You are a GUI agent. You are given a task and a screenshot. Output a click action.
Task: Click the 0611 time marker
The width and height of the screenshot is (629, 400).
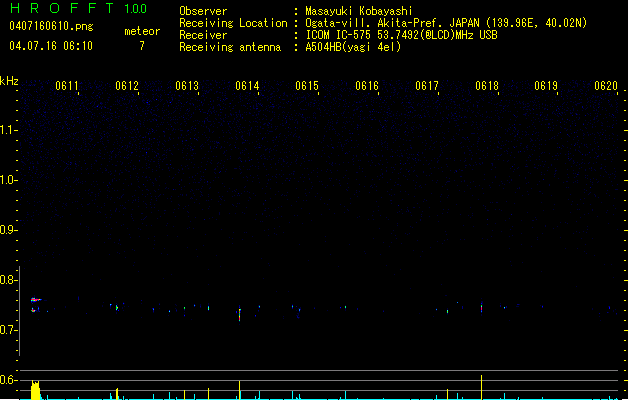[67, 86]
